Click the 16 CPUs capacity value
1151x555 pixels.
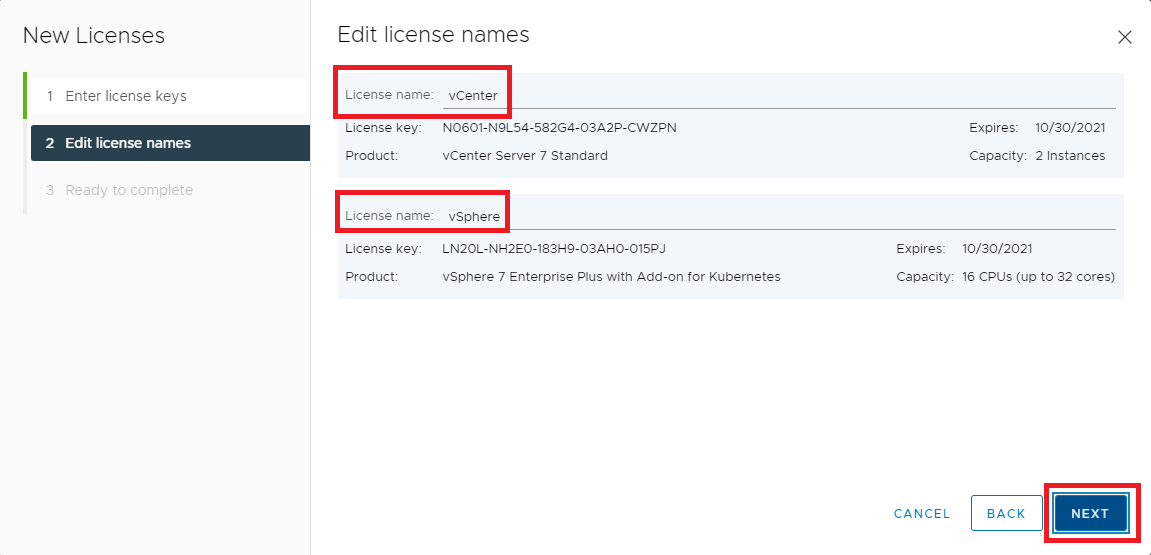[x=1037, y=277]
